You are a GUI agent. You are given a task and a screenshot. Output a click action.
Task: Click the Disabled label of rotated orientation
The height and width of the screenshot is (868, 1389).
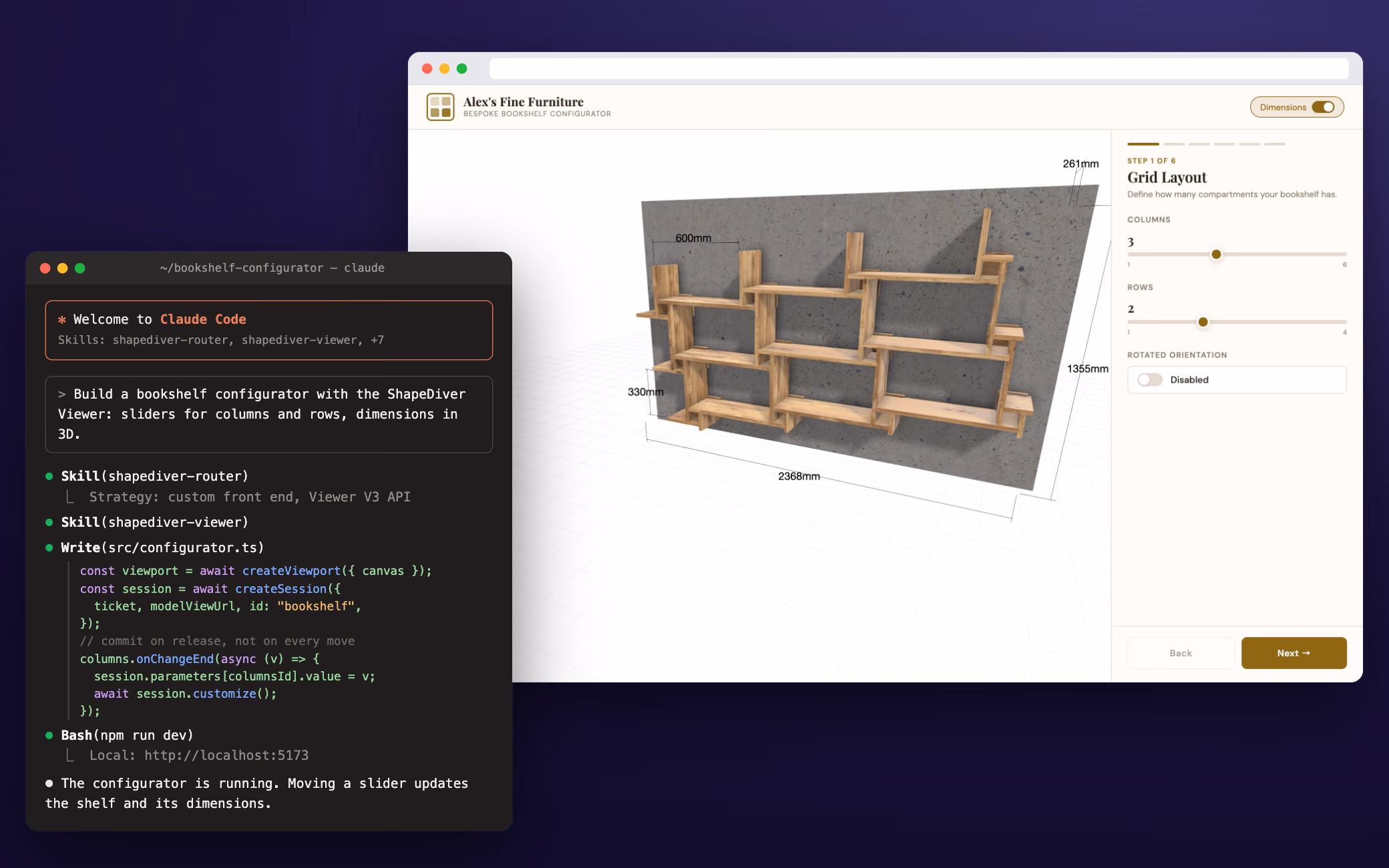(1189, 380)
